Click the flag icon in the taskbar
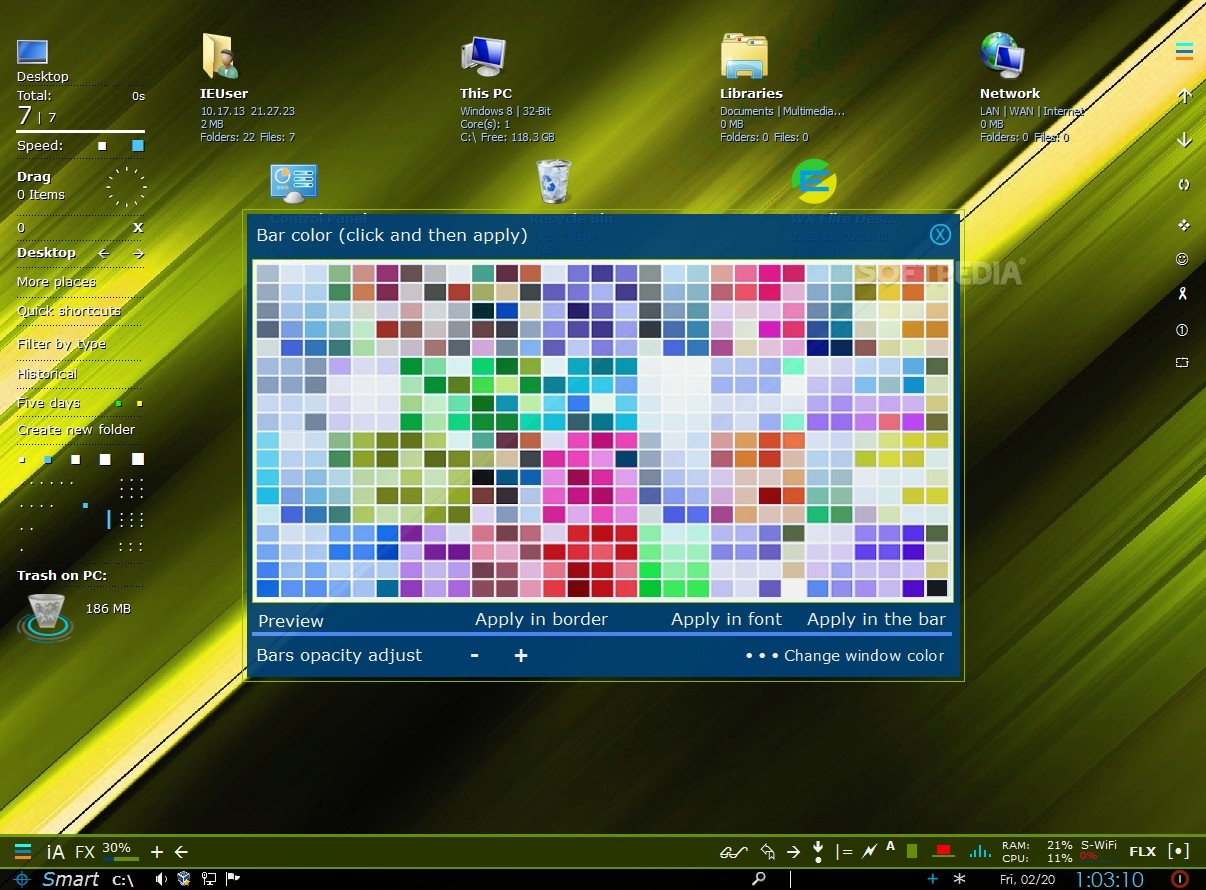 [x=233, y=879]
